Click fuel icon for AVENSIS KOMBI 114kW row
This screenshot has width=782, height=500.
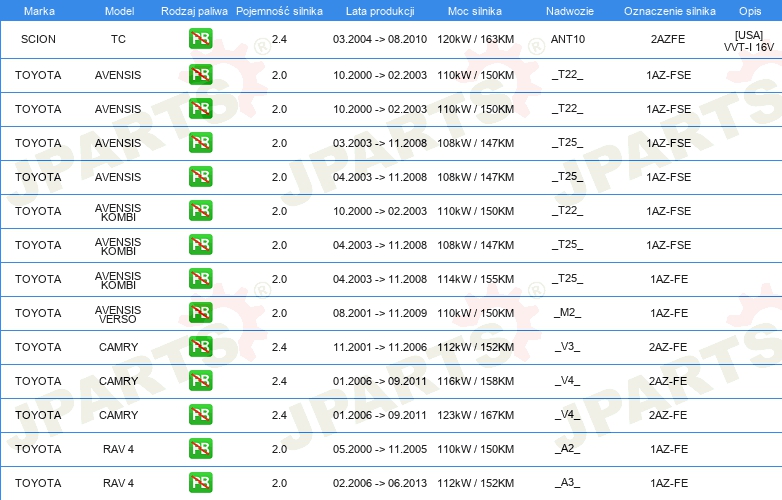(200, 279)
